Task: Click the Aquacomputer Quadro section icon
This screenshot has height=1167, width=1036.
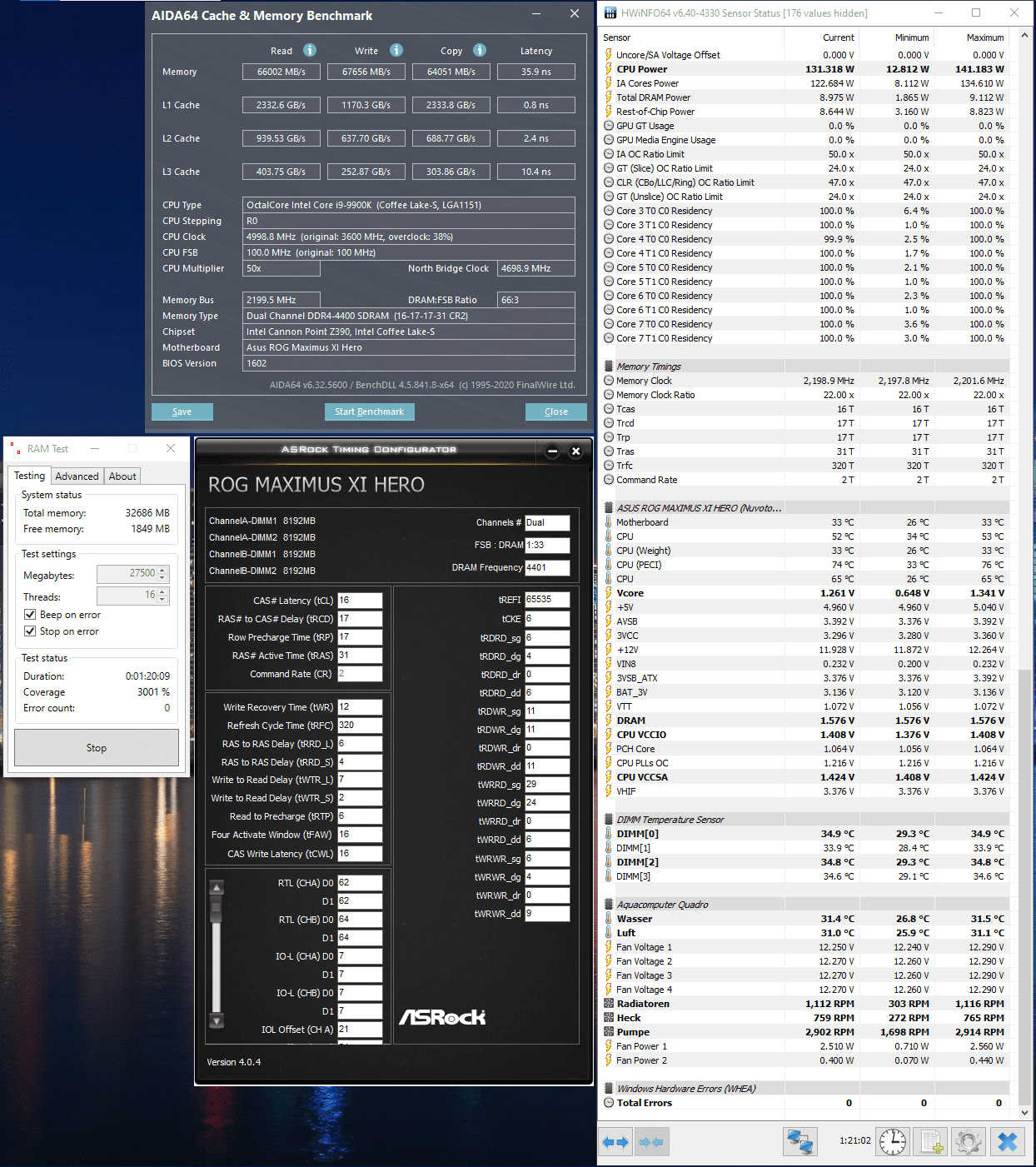Action: pos(609,905)
